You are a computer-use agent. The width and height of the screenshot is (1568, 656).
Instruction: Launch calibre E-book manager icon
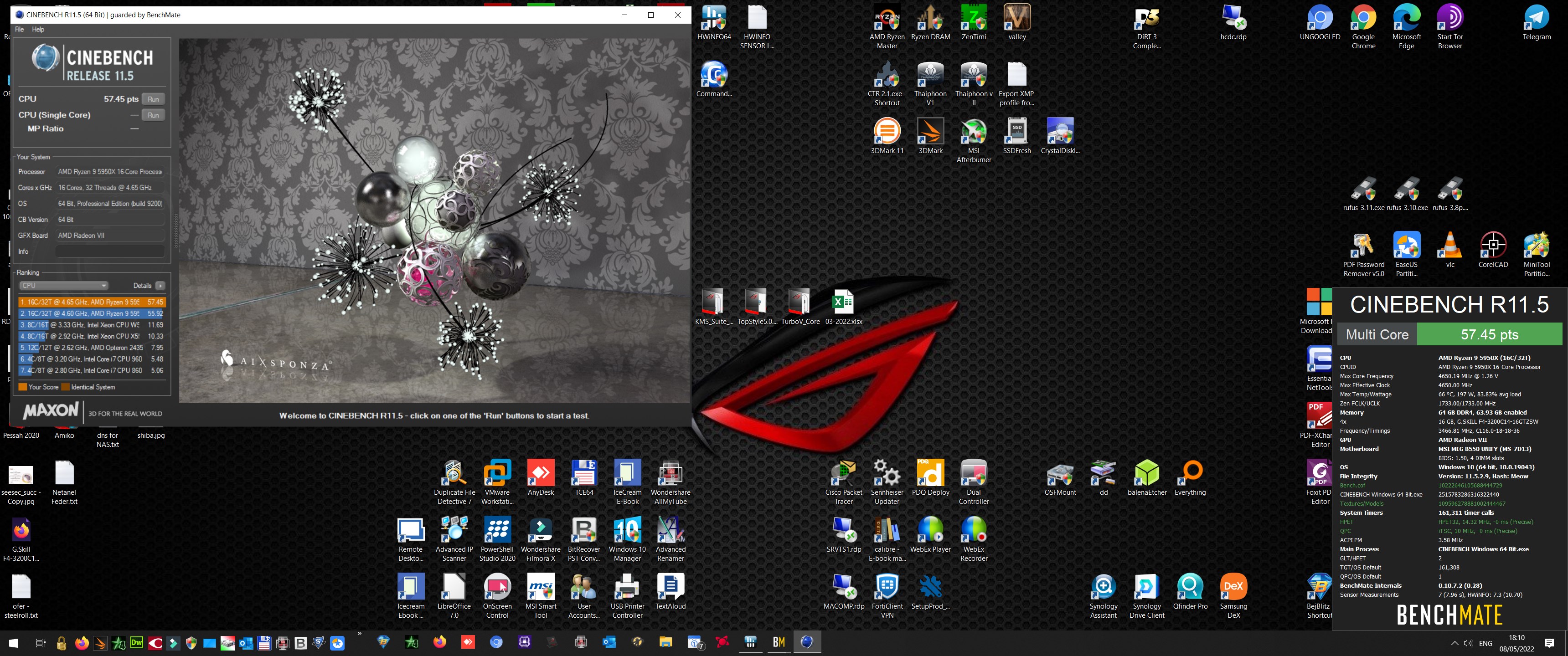tap(887, 539)
